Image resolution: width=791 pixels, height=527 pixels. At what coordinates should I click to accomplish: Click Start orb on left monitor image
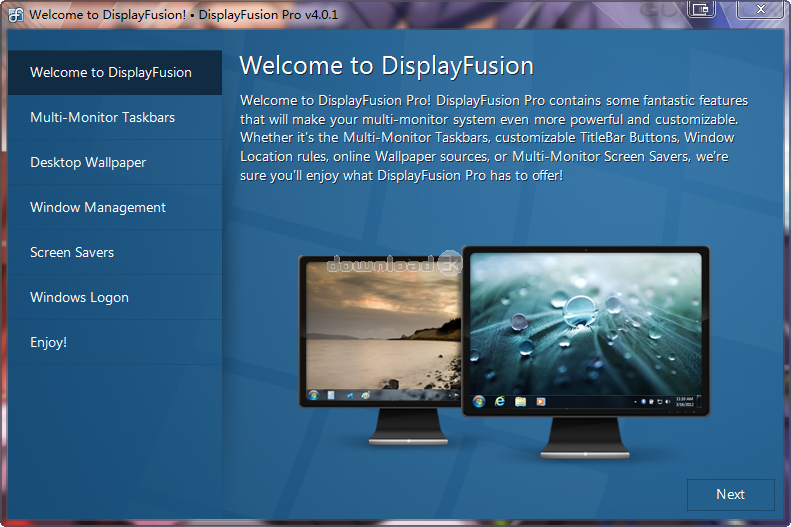click(x=314, y=395)
